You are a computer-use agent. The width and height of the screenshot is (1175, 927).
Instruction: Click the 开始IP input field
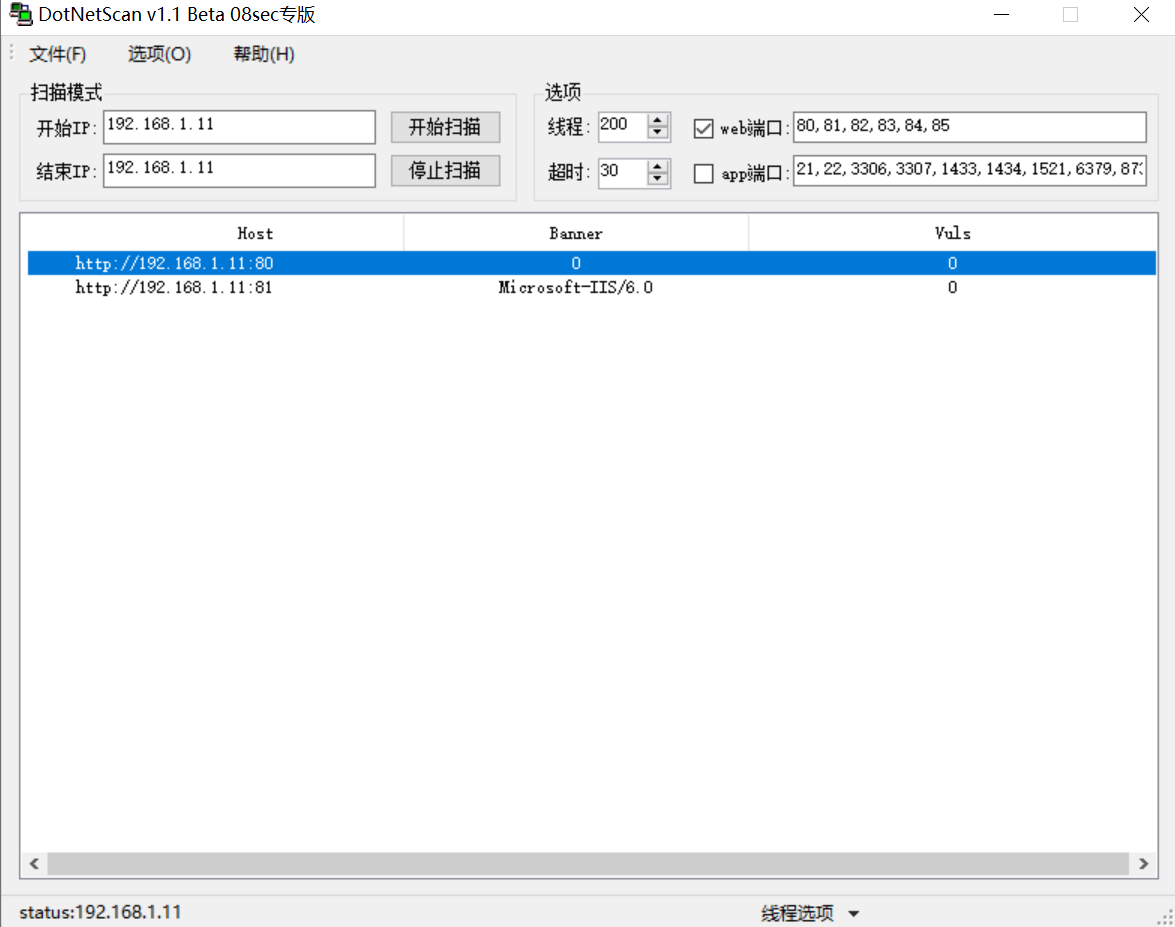coord(239,127)
